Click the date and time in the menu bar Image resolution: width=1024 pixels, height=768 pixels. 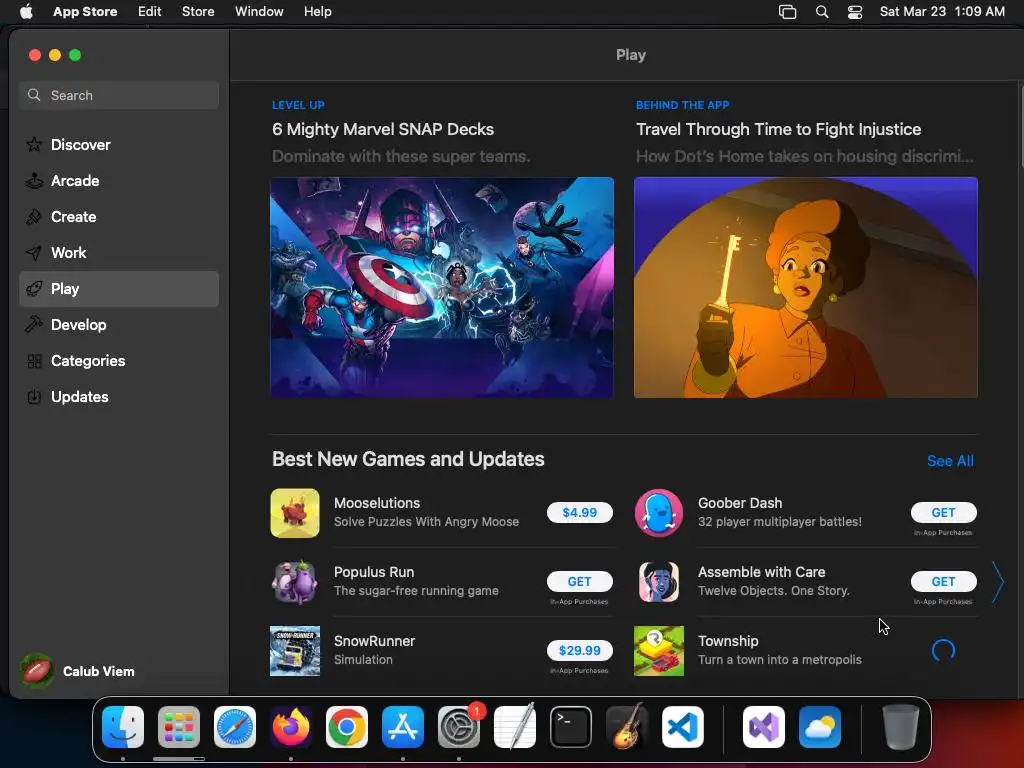pos(942,12)
